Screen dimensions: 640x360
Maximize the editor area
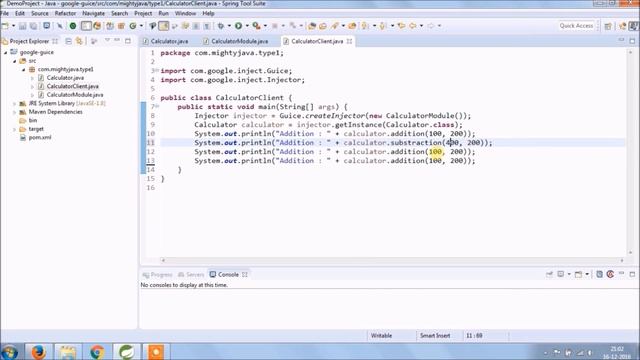pyautogui.click(x=632, y=41)
